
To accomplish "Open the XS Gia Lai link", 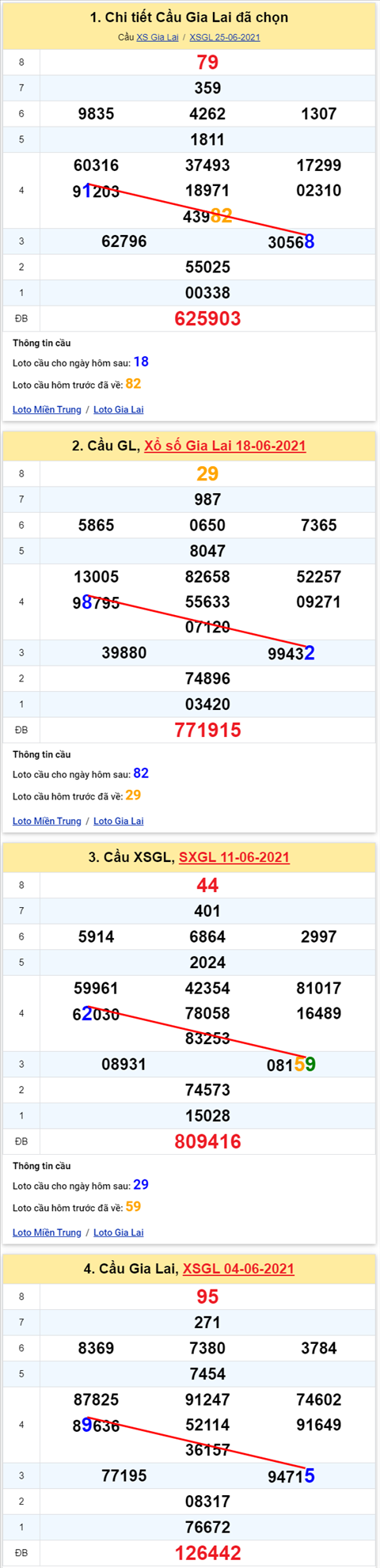I will pyautogui.click(x=158, y=37).
